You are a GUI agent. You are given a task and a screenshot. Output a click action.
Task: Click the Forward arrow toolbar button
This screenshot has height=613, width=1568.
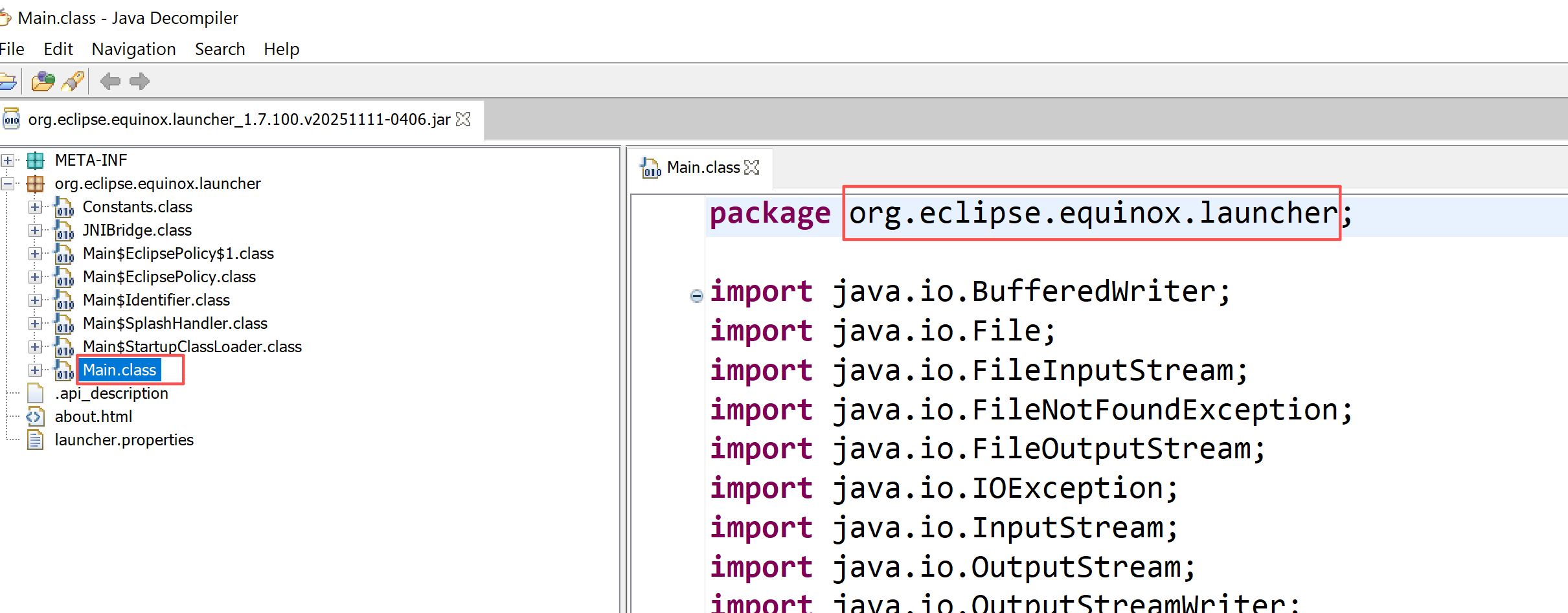click(x=139, y=82)
